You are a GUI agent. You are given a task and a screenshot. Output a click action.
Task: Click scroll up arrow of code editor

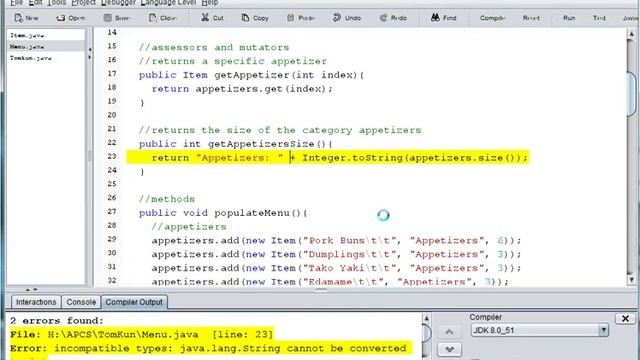pyautogui.click(x=631, y=34)
